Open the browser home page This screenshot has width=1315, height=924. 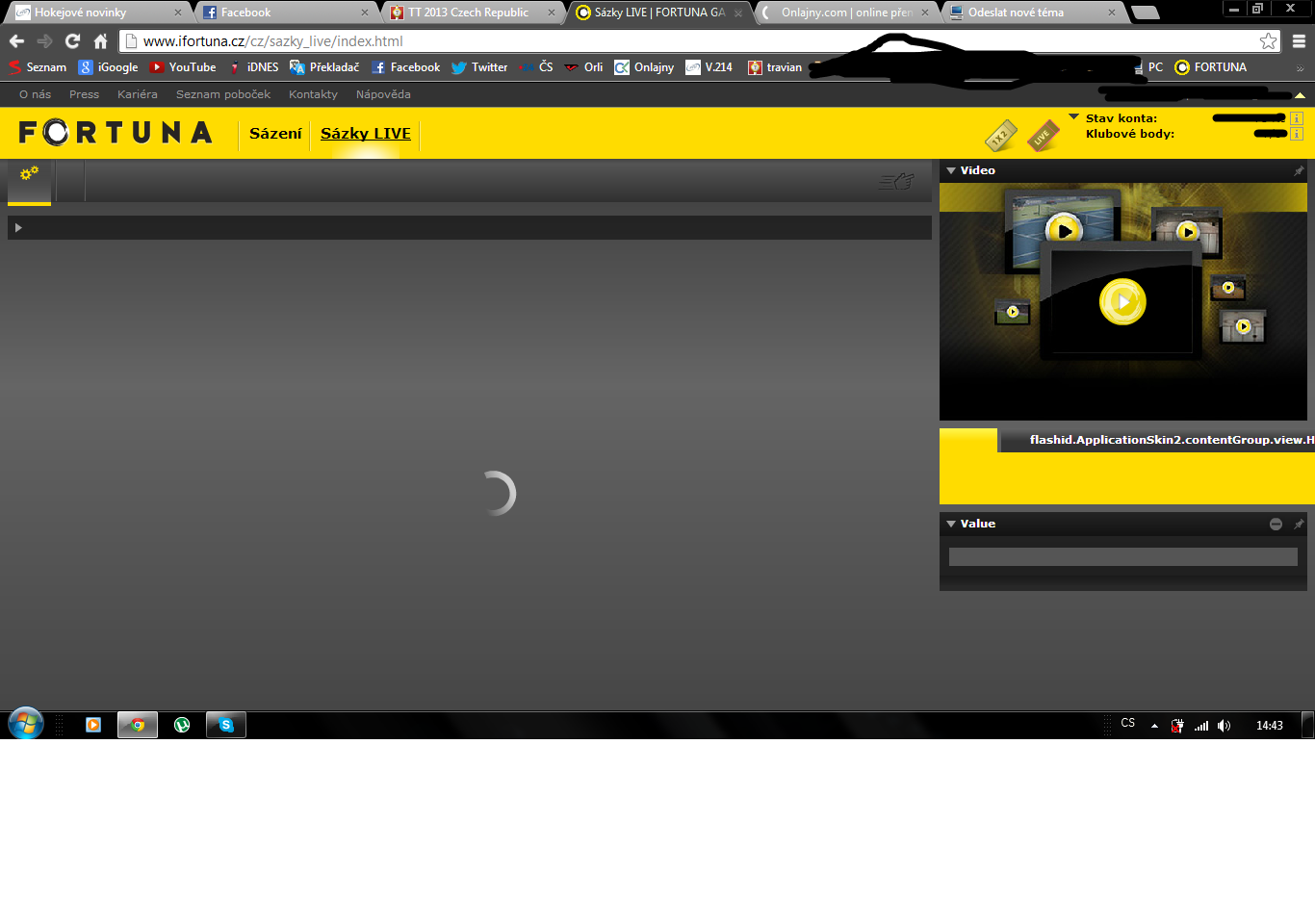click(100, 41)
